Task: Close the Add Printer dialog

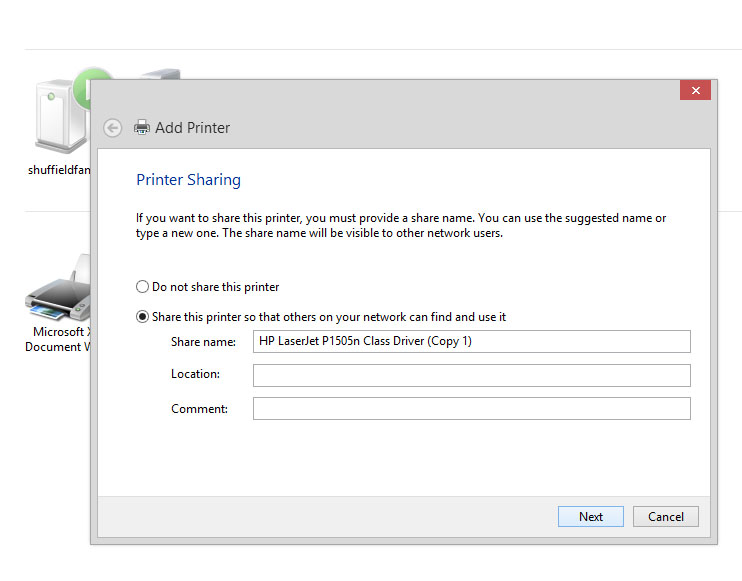Action: pyautogui.click(x=695, y=90)
